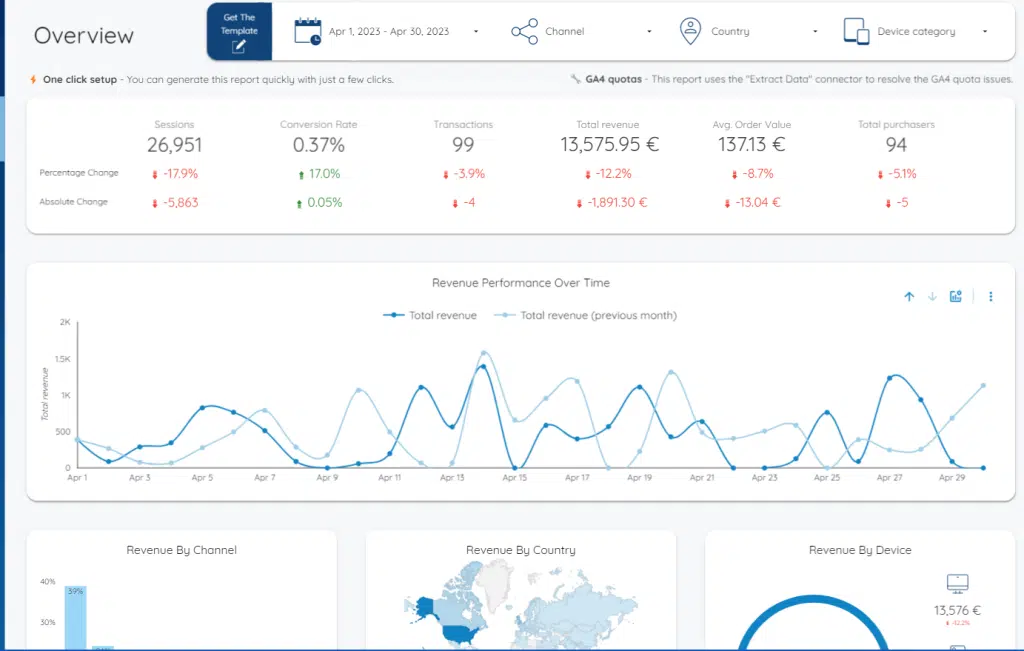Click the Overview page heading

click(84, 35)
